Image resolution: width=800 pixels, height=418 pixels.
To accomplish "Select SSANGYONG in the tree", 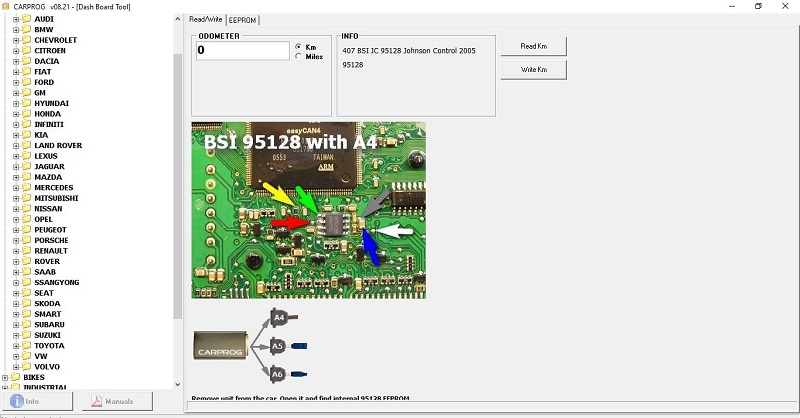I will point(57,282).
